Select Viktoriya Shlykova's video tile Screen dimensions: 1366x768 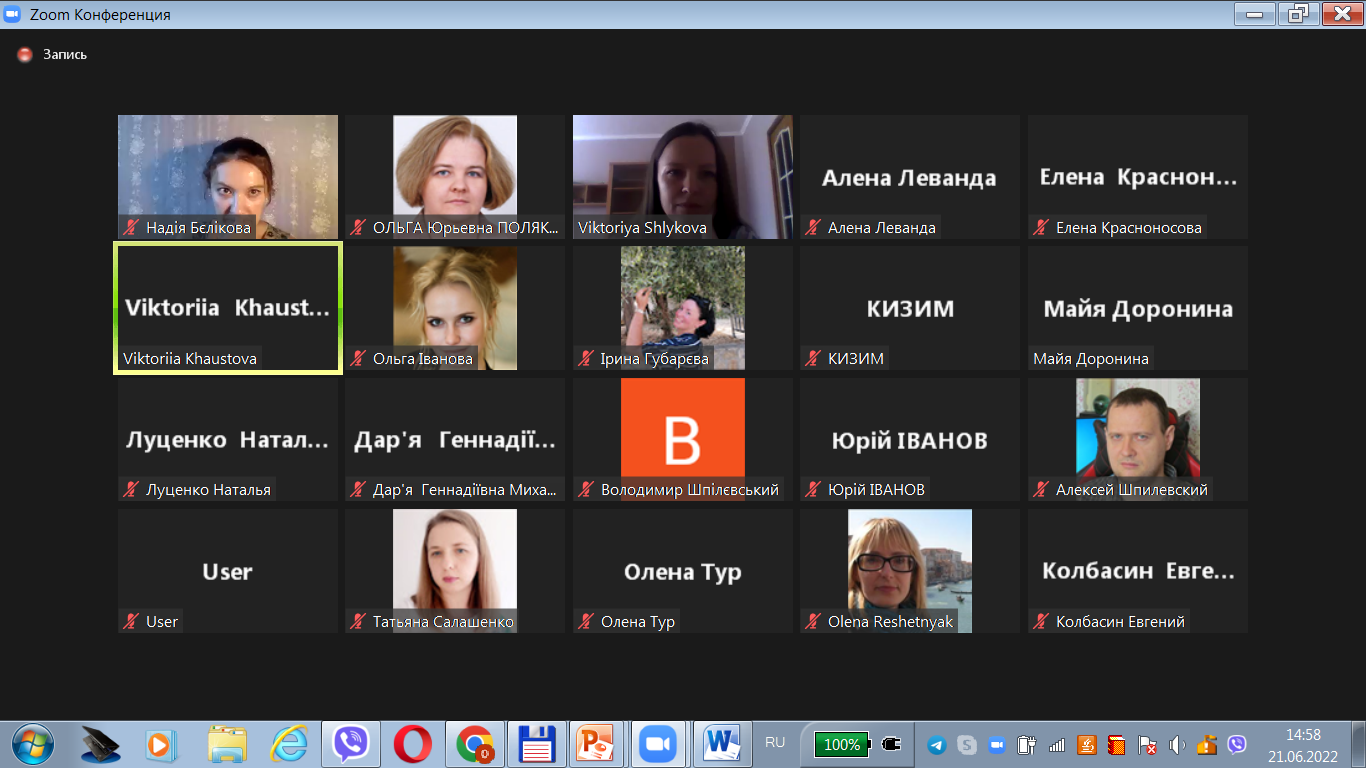pyautogui.click(x=682, y=176)
